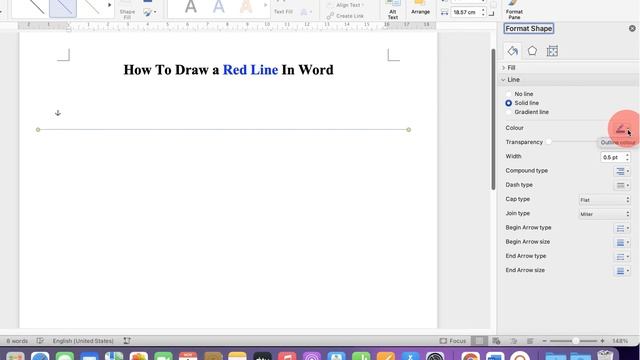This screenshot has height=360, width=640.
Task: Adjust the zoom slider knob
Action: [575, 341]
